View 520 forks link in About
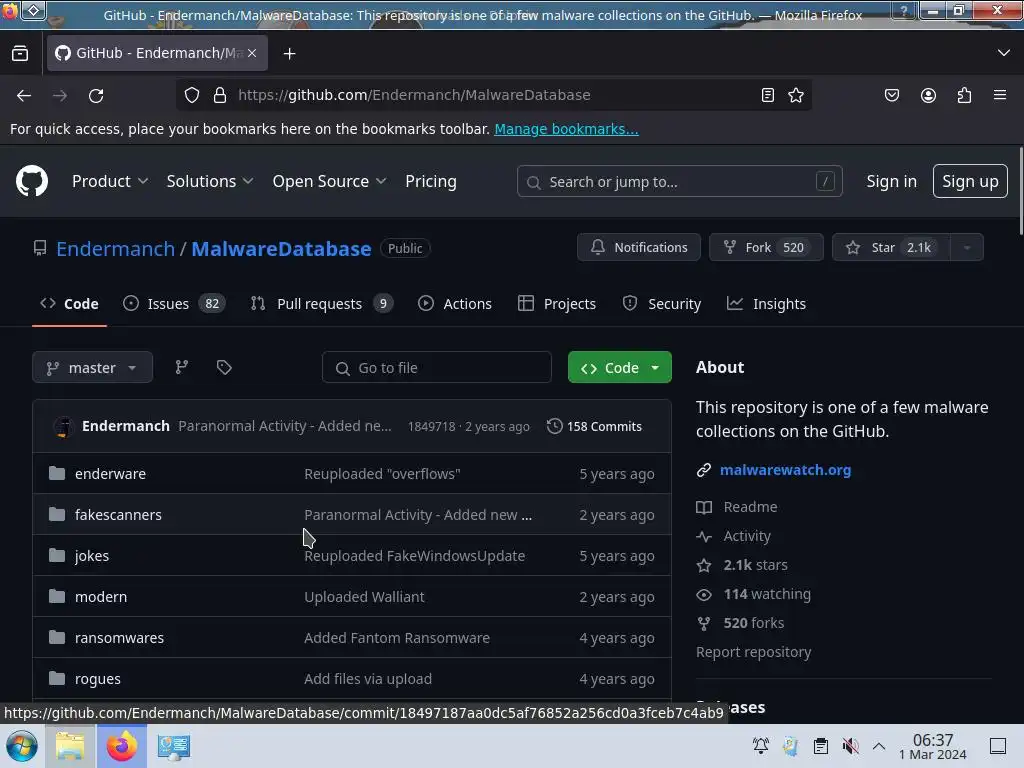The image size is (1024, 768). [x=741, y=623]
